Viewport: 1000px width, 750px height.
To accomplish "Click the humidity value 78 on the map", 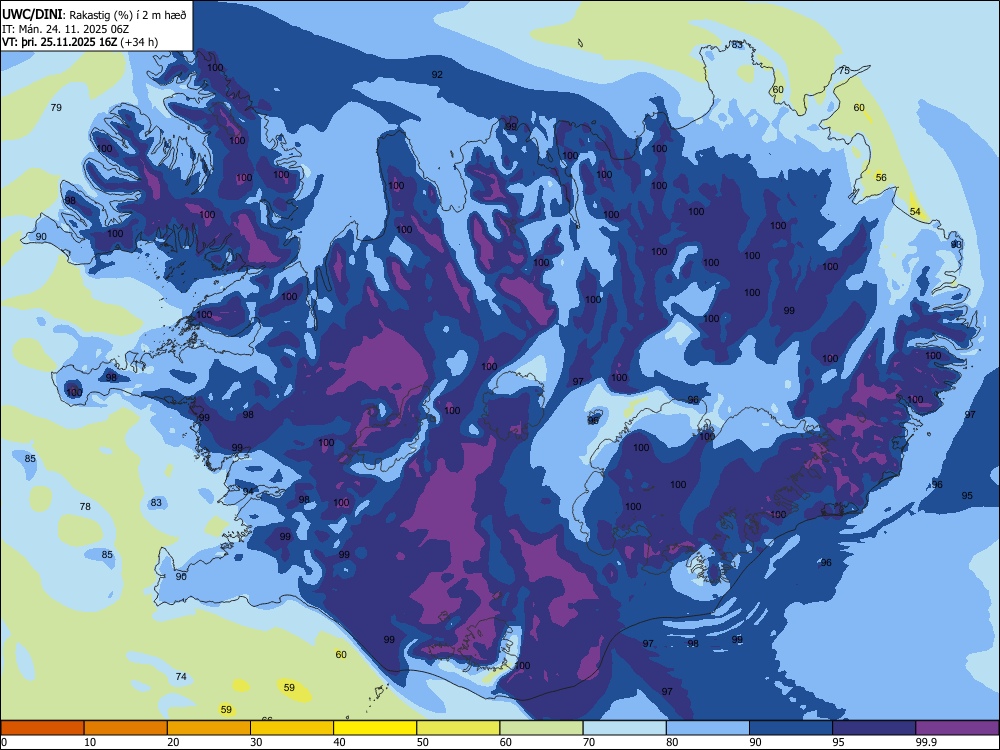I will coord(85,506).
